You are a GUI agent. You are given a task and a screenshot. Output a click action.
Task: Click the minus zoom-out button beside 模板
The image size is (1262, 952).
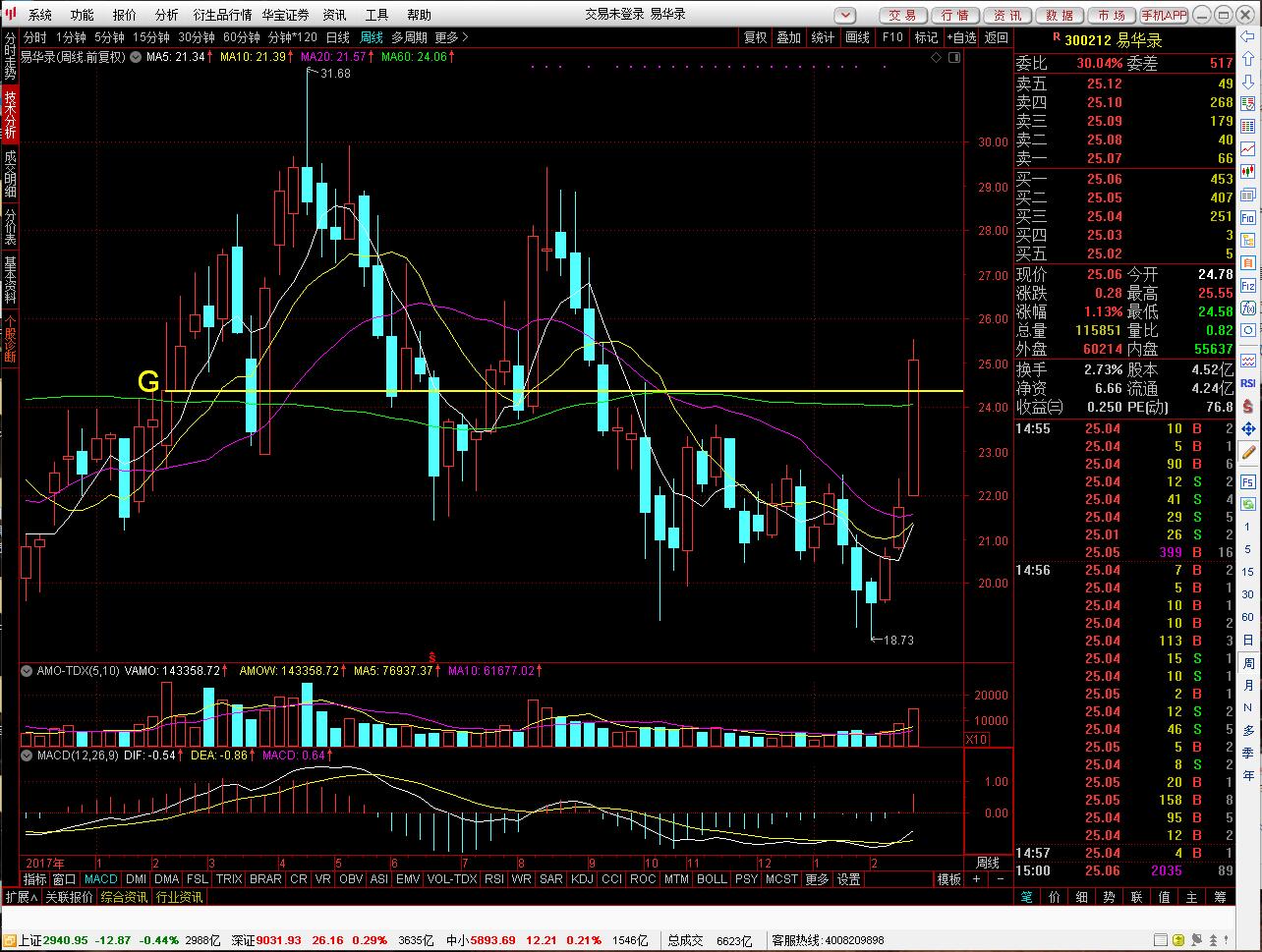coord(1001,879)
